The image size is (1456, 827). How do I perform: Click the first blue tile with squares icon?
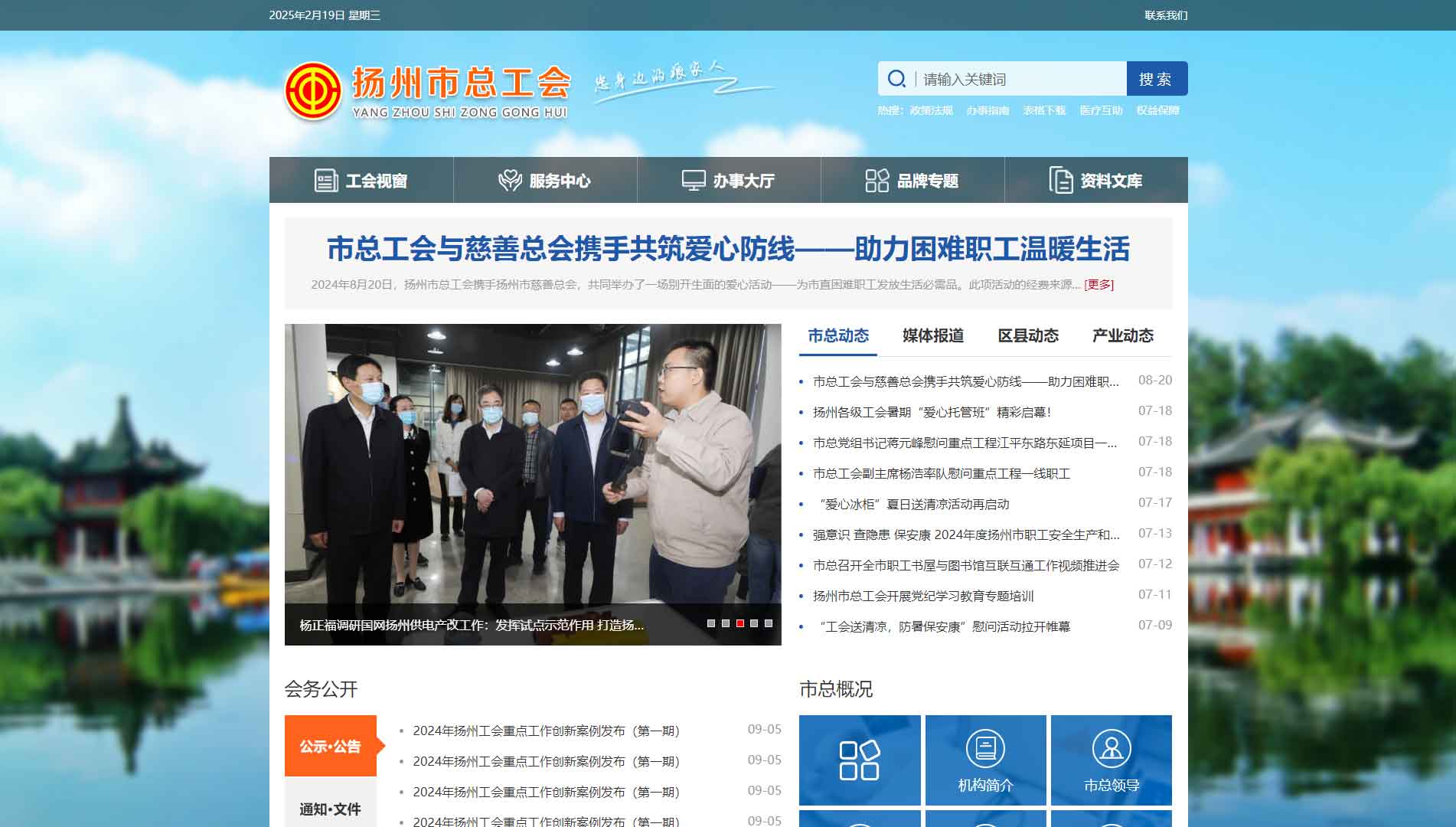pyautogui.click(x=860, y=760)
